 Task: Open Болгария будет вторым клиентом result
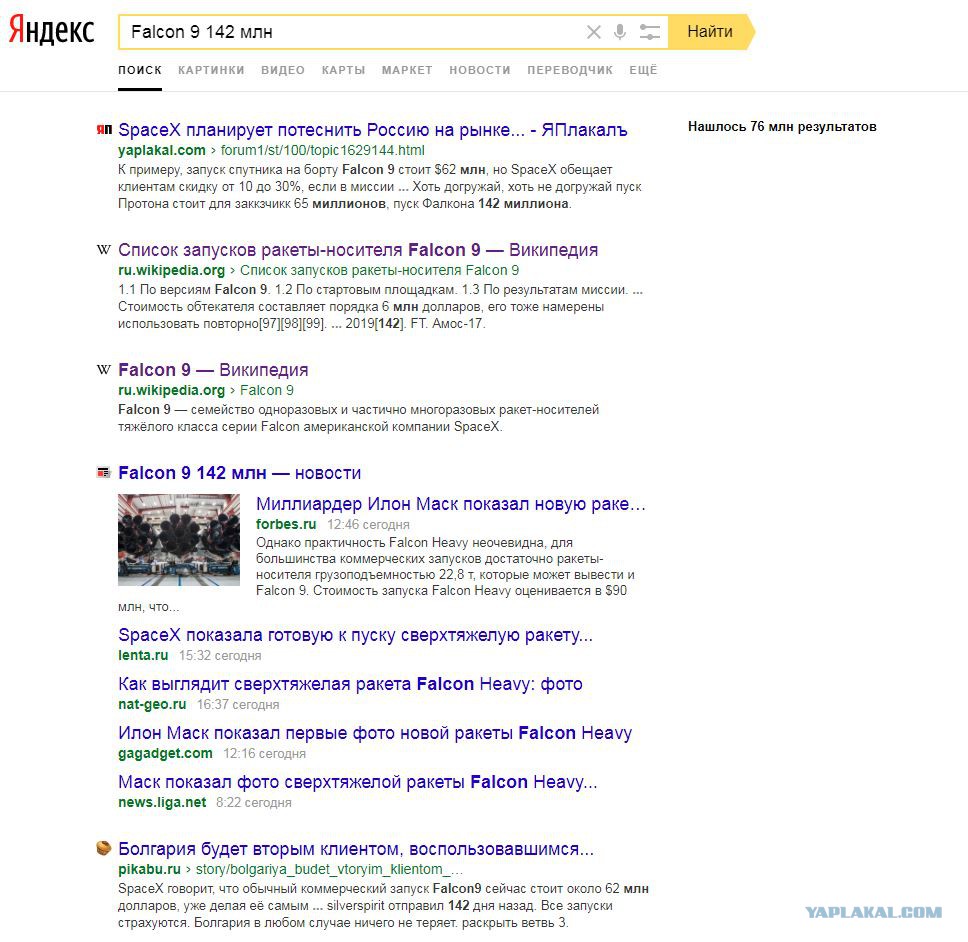click(356, 849)
